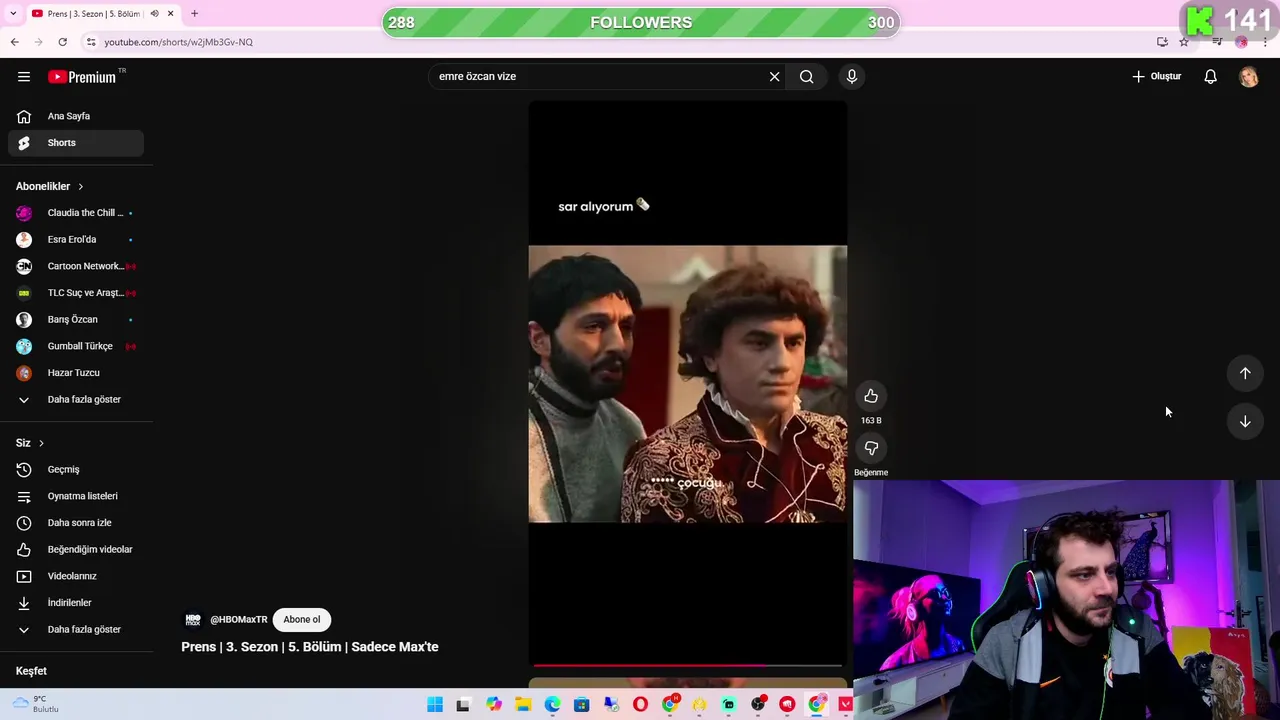Start voice search with the microphone
The width and height of the screenshot is (1280, 720).
852,76
